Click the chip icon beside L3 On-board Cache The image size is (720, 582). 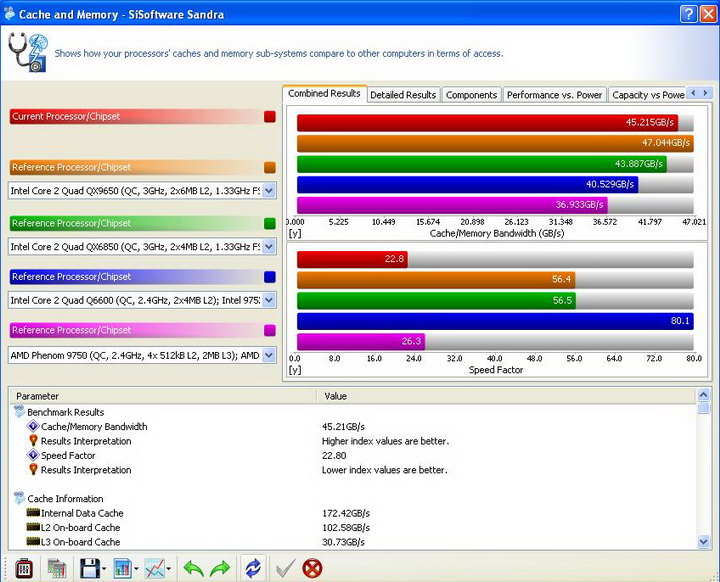point(33,542)
